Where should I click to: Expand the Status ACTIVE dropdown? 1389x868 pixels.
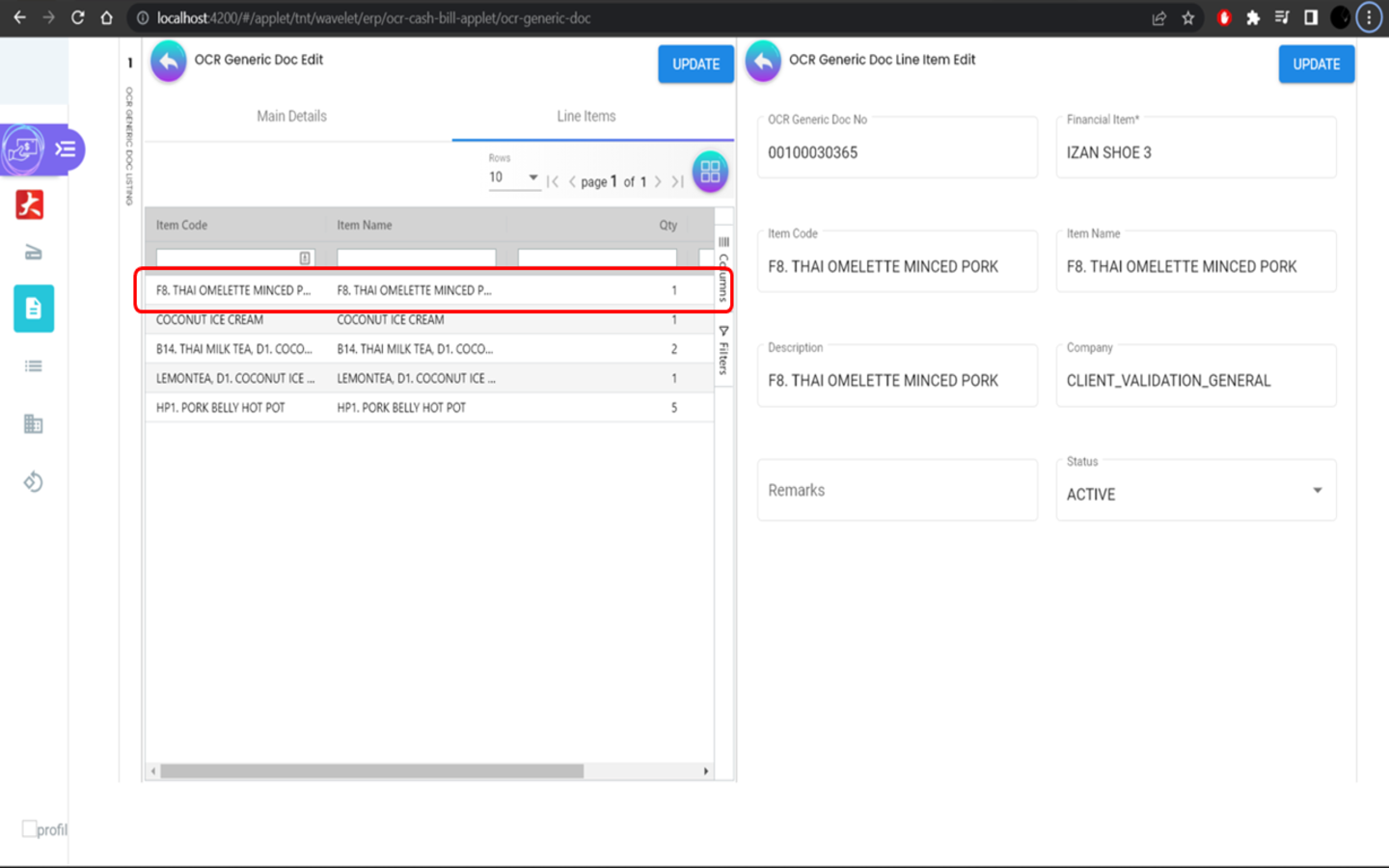click(1317, 491)
